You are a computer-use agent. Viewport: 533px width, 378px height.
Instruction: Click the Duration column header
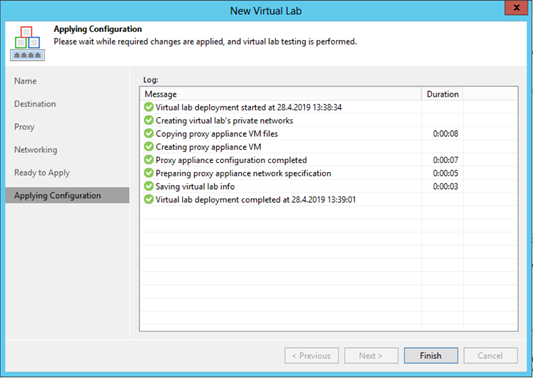442,94
